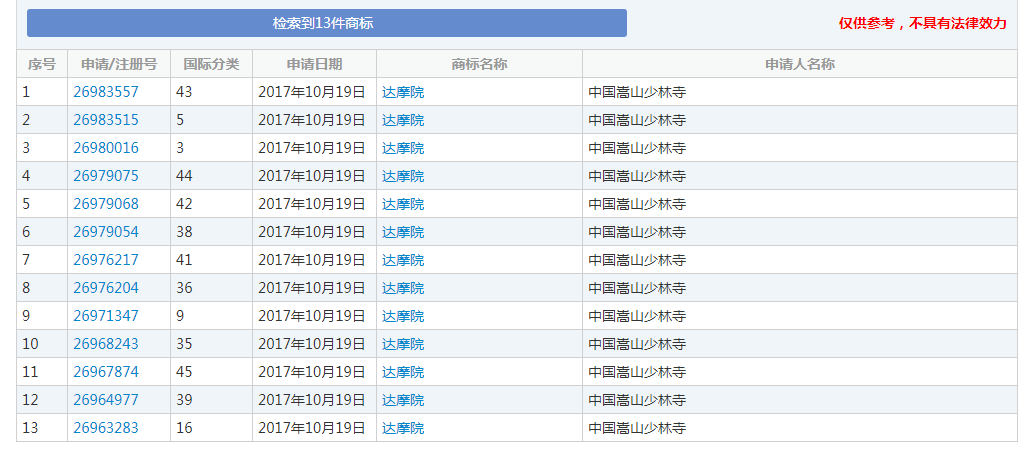Select class 5 cell in row 2
The height and width of the screenshot is (453, 1026).
211,120
